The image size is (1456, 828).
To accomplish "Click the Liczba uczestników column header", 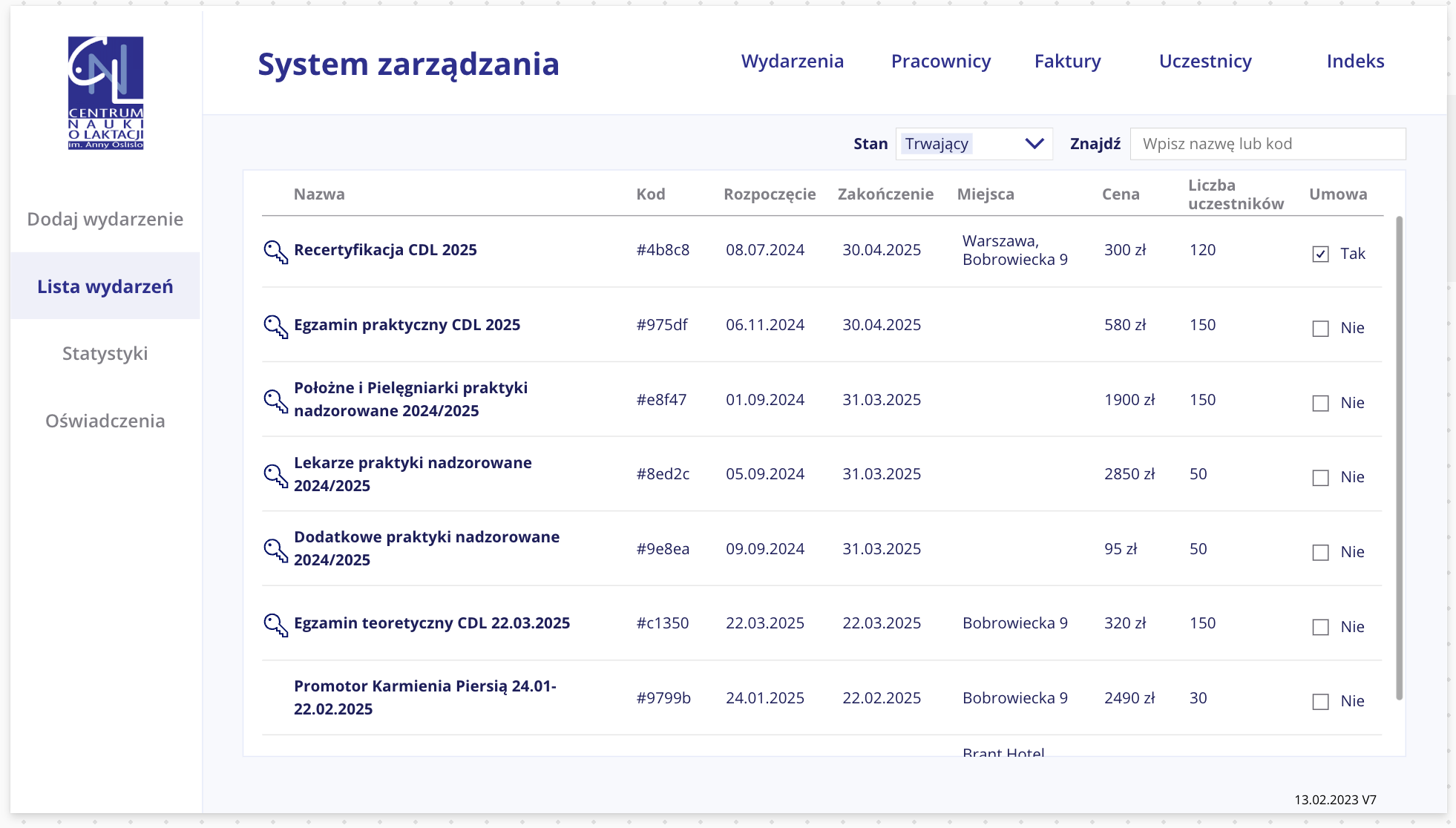I will tap(1236, 194).
